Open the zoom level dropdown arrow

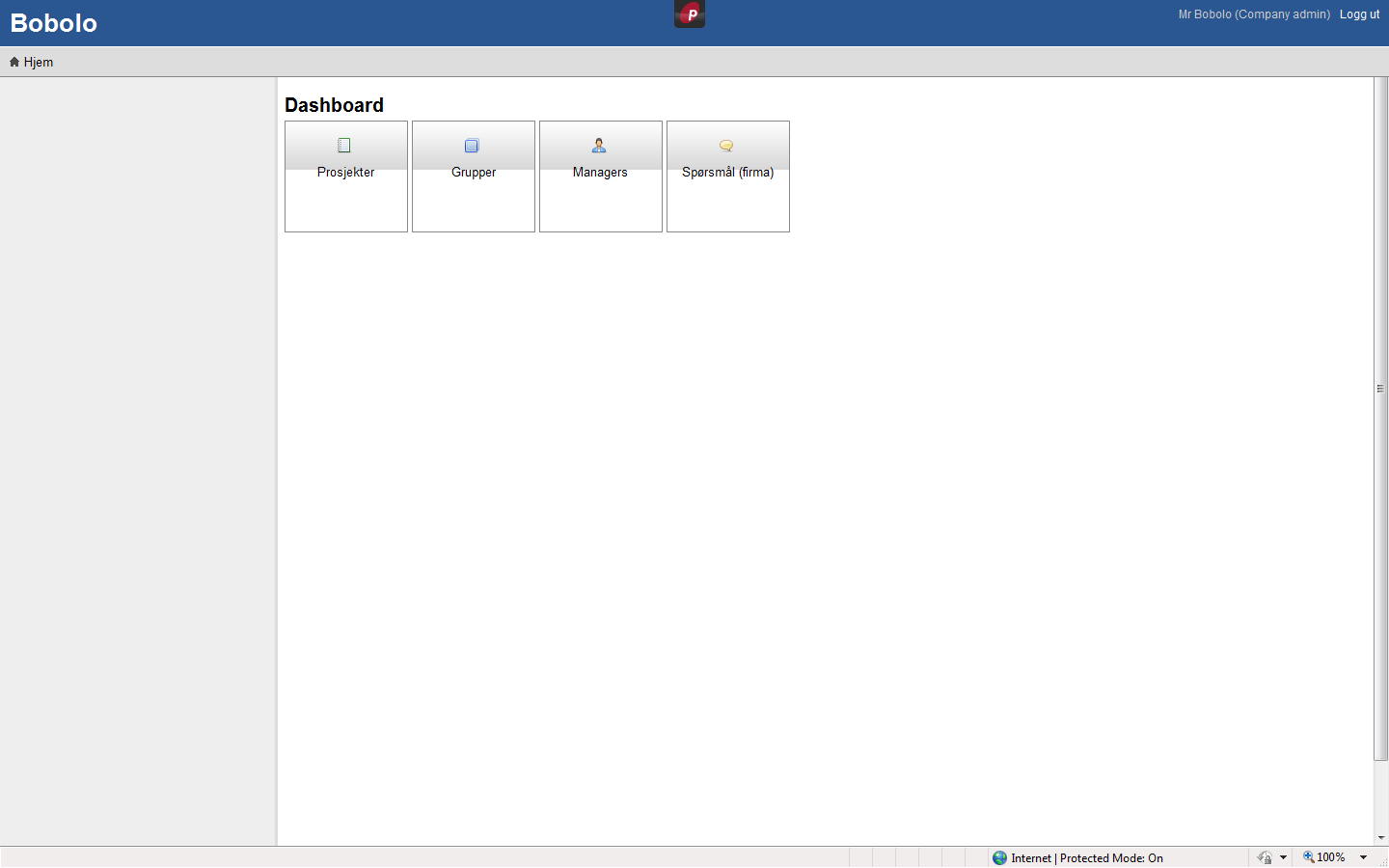tap(1364, 857)
